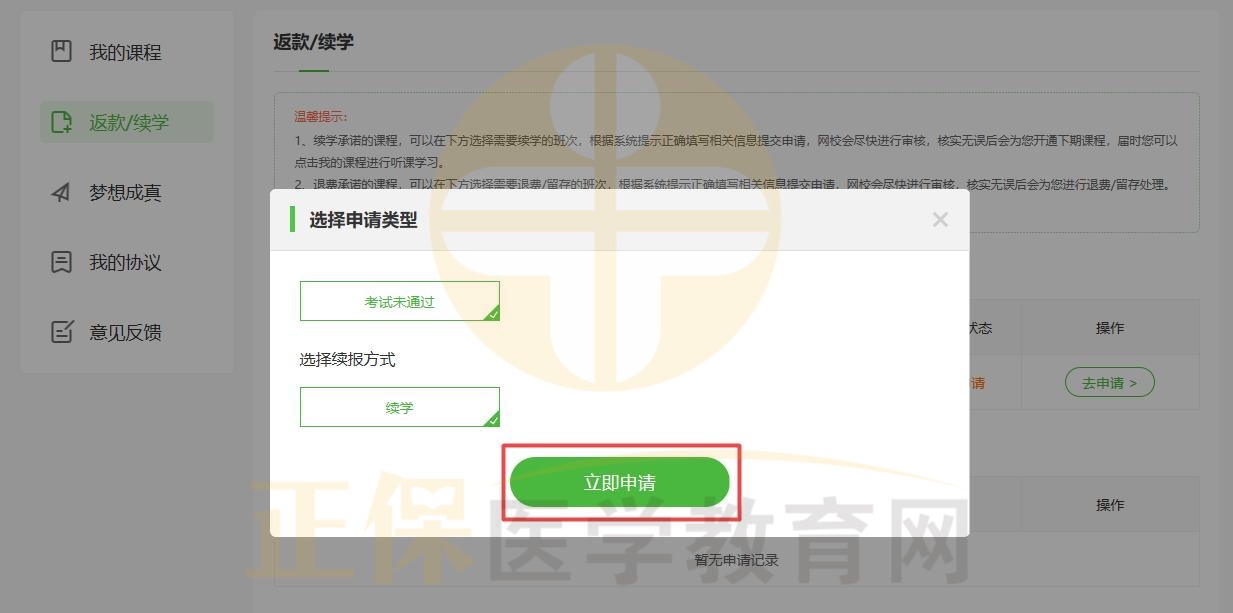The height and width of the screenshot is (613, 1233).
Task: Open the 我的协议 sidebar item
Action: tap(125, 262)
